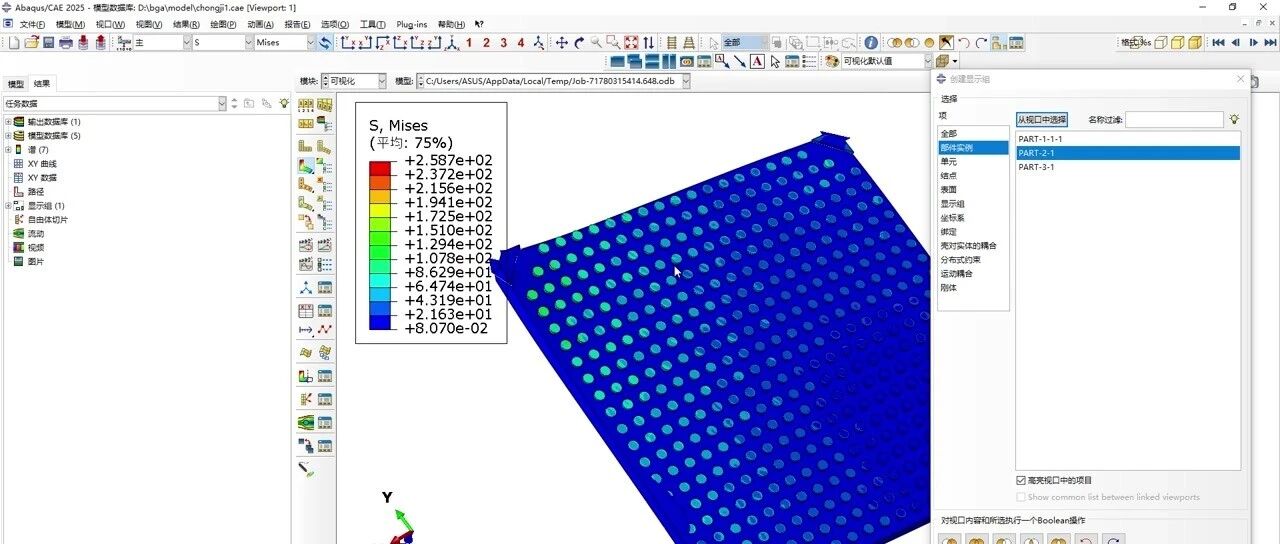Click the Open file folder icon
The width and height of the screenshot is (1280, 544).
[x=31, y=42]
